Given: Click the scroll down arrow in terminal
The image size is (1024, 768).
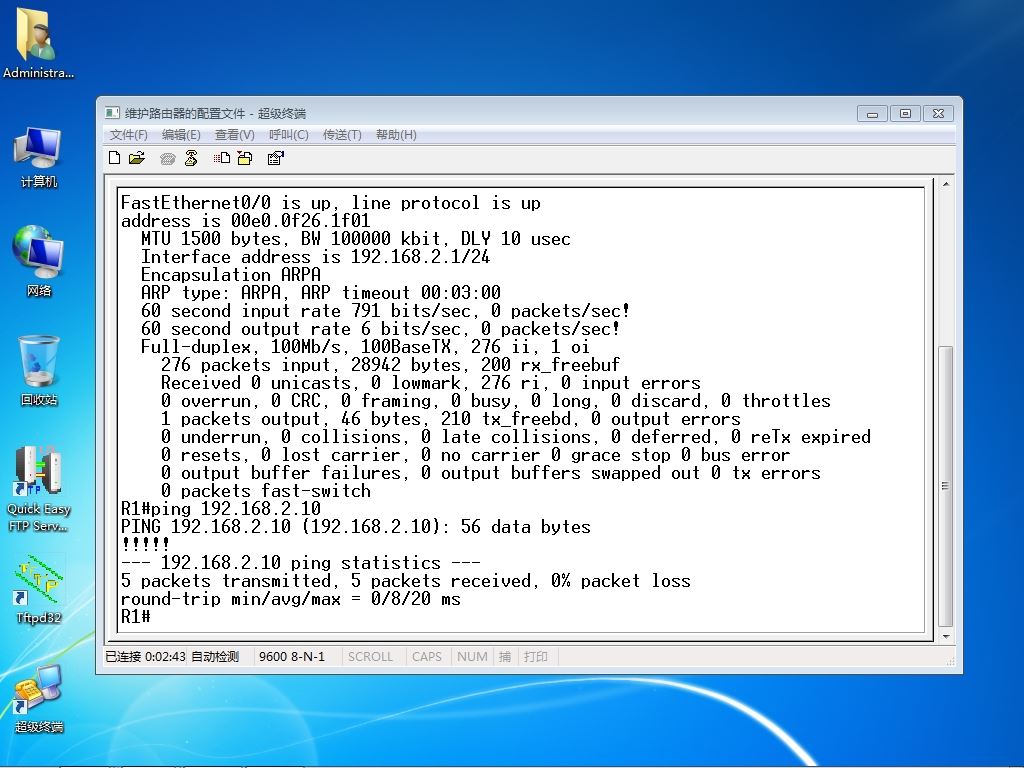Looking at the screenshot, I should point(945,636).
